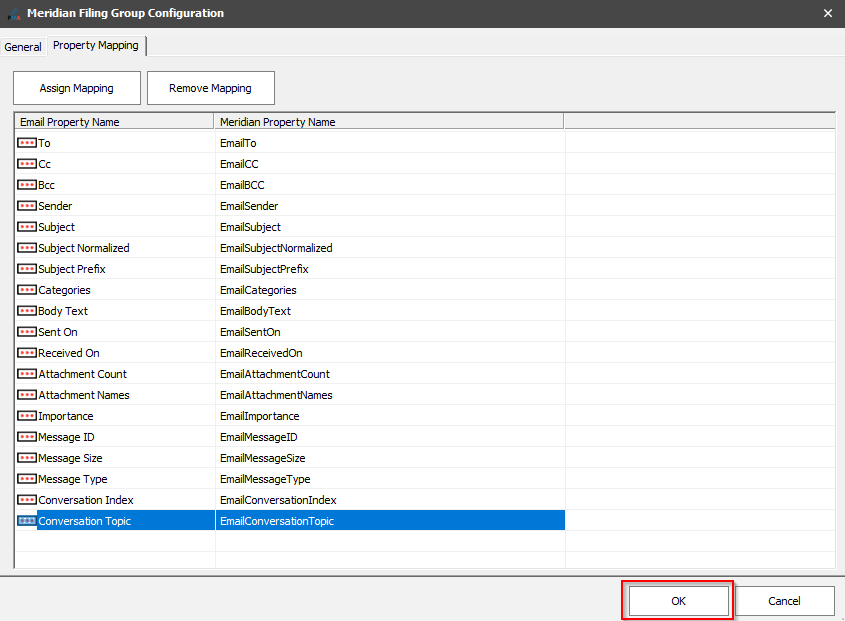Click the property icon beside Sender
Viewport: 845px width, 621px height.
26,206
